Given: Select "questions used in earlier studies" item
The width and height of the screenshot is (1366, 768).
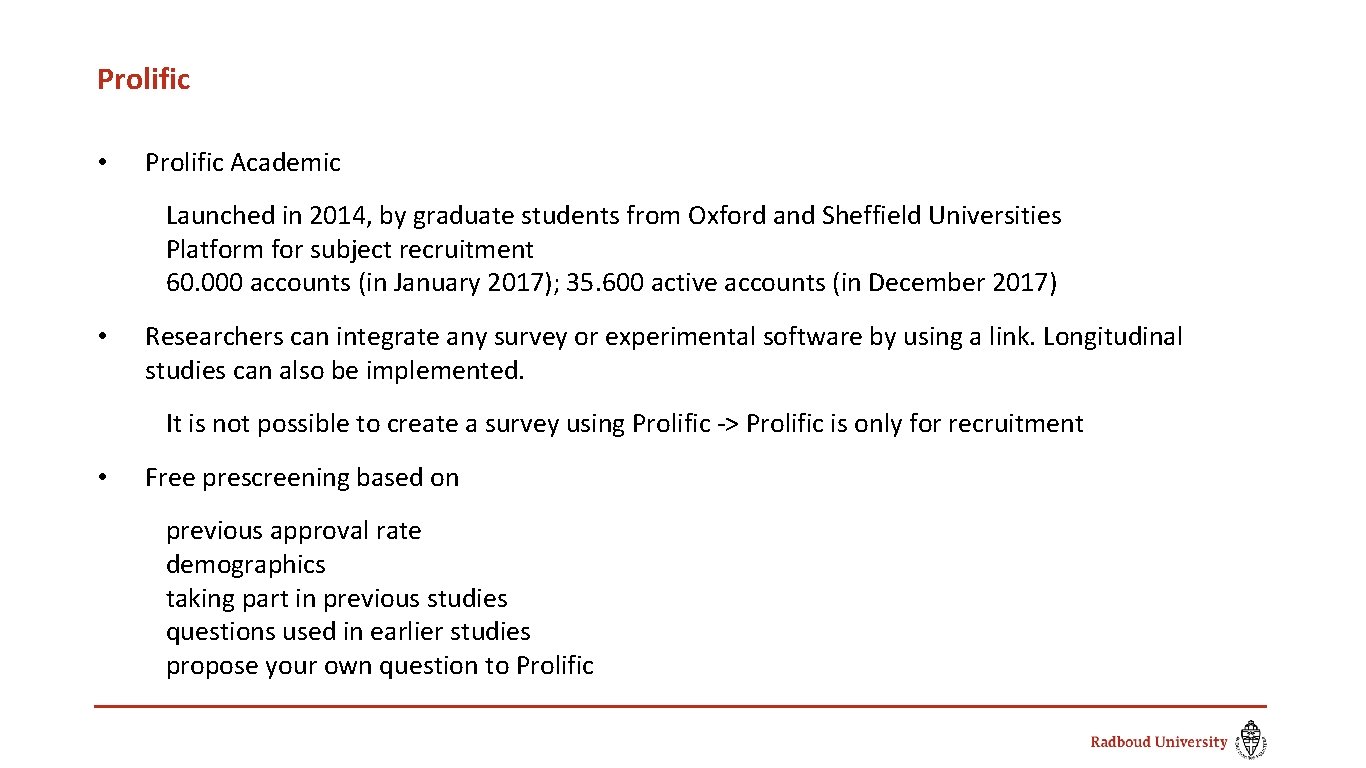Looking at the screenshot, I should pyautogui.click(x=348, y=632).
